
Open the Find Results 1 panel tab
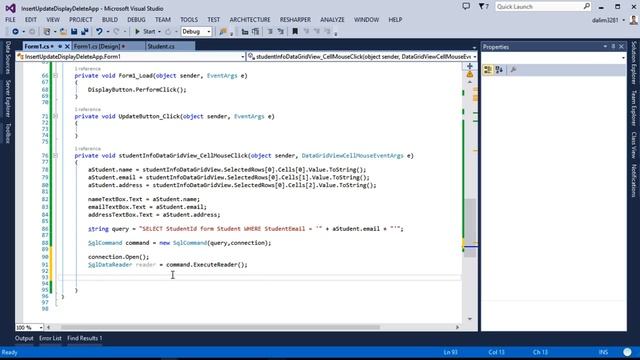point(84,338)
